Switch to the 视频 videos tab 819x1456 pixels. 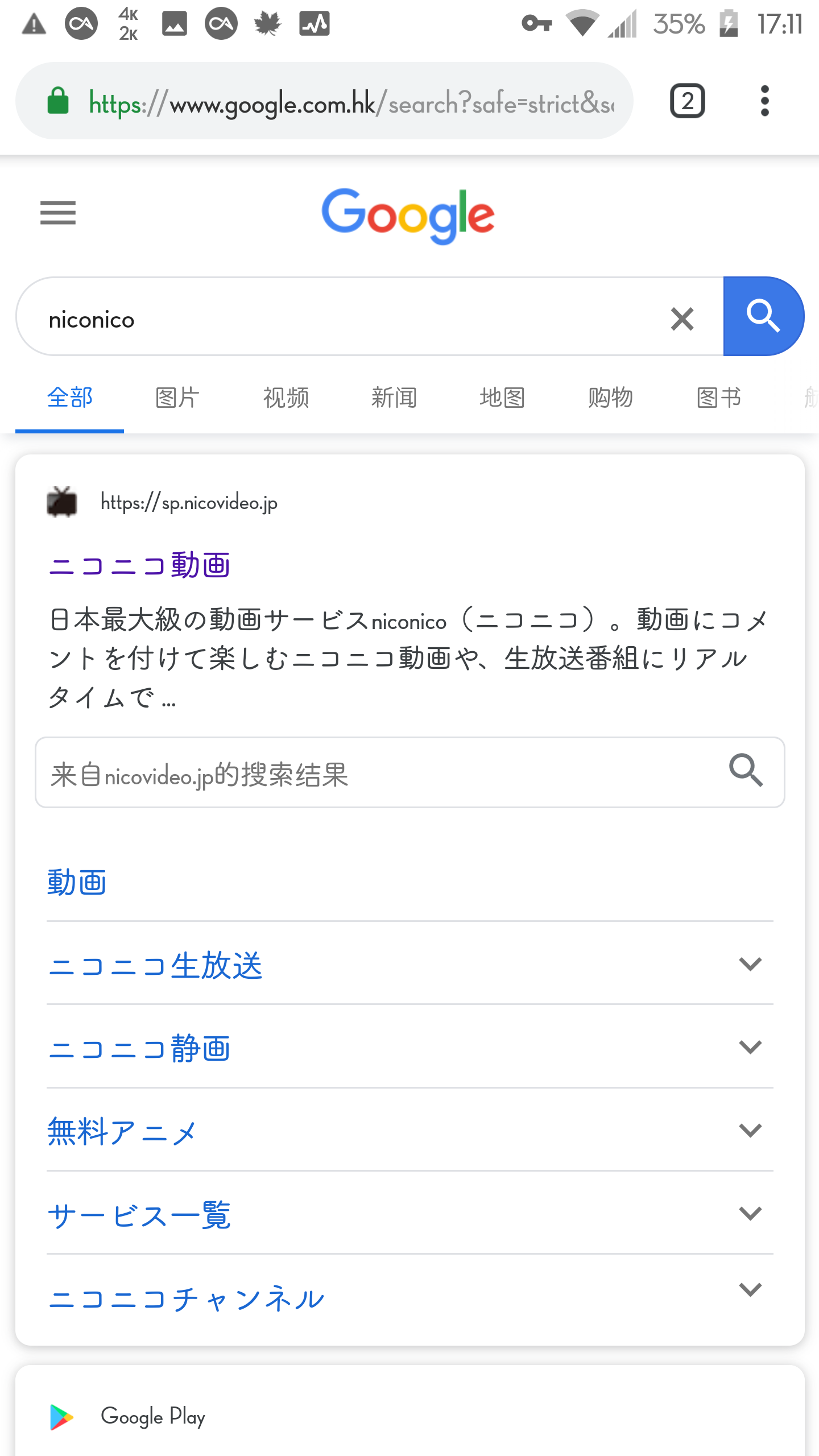coord(286,398)
